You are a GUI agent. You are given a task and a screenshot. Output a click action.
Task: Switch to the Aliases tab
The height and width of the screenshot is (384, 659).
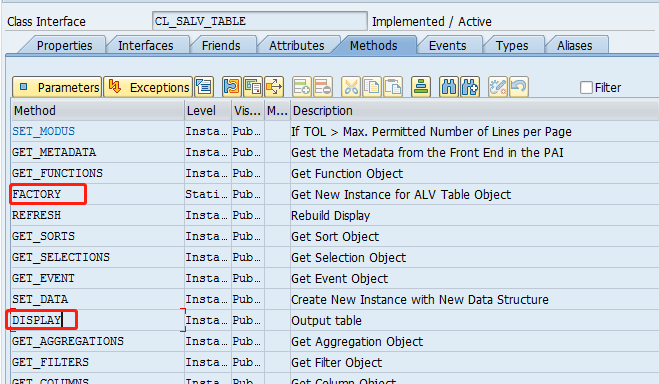click(x=575, y=45)
